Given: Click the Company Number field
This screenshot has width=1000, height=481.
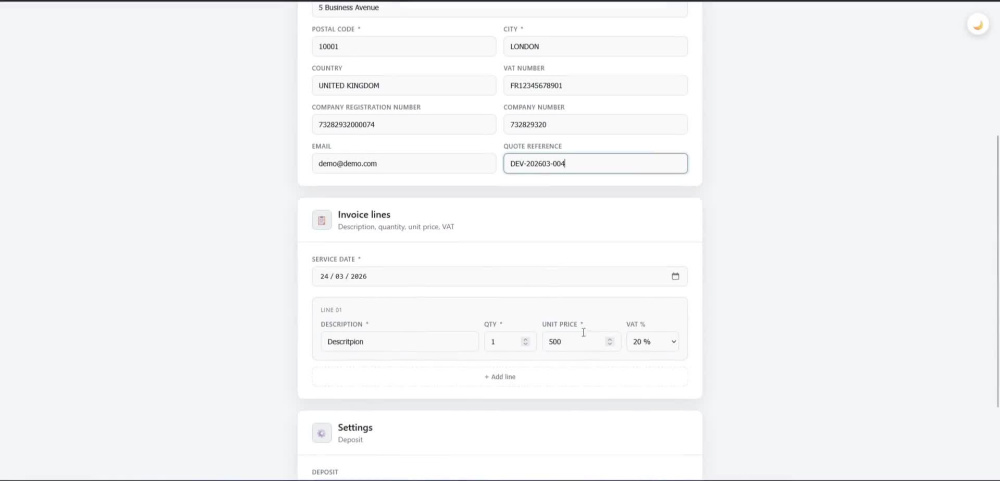Looking at the screenshot, I should 595,124.
